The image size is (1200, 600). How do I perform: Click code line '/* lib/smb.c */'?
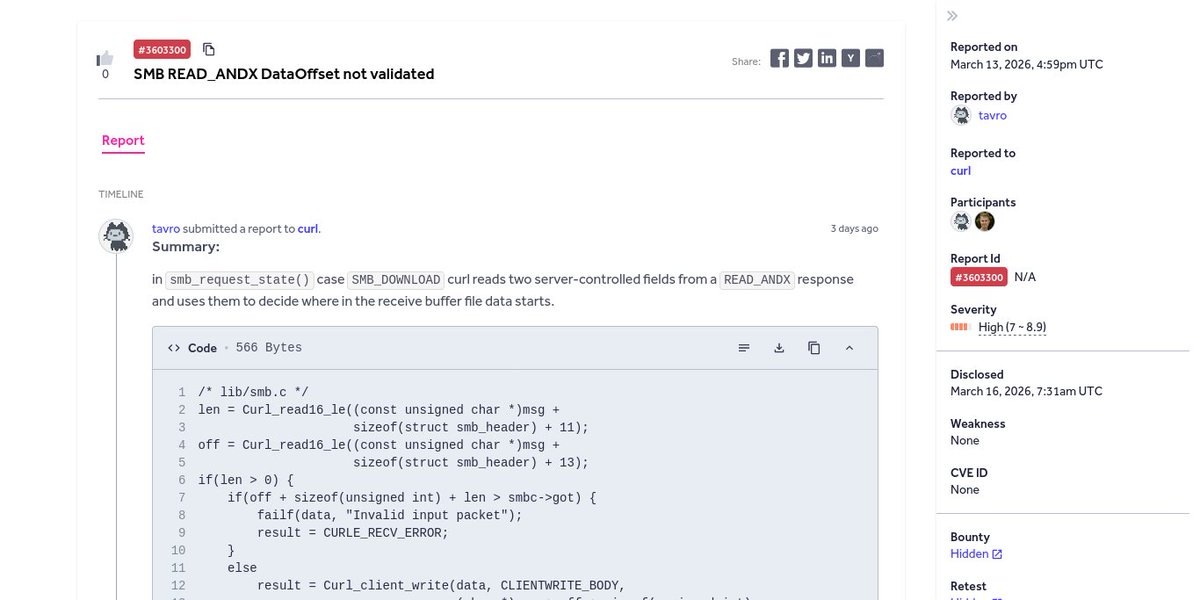pyautogui.click(x=253, y=392)
